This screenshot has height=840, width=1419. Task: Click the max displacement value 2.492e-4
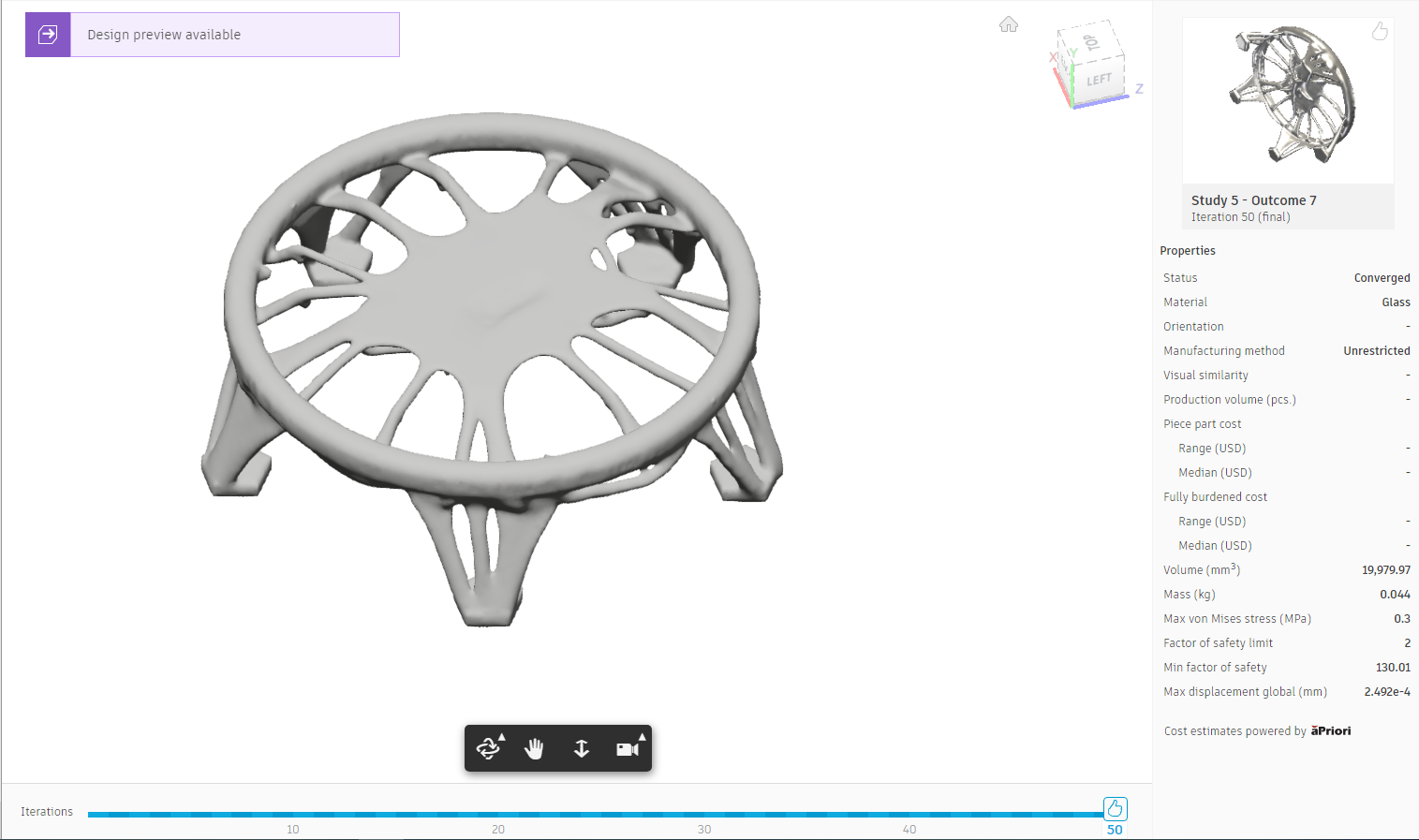[x=1387, y=692]
